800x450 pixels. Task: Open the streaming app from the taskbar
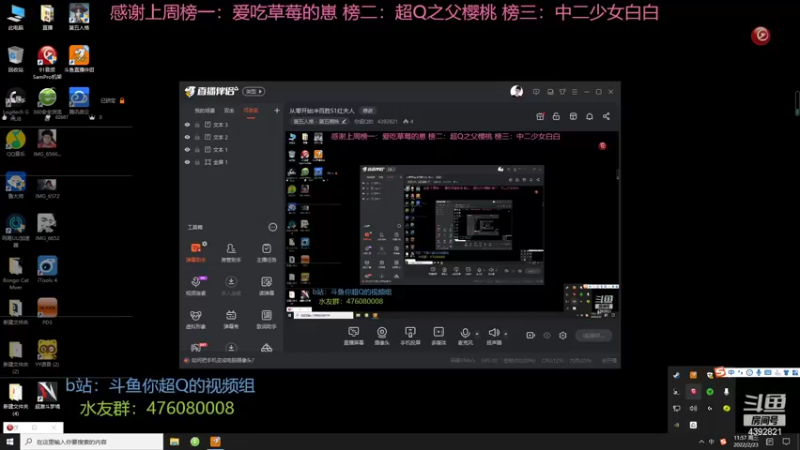tap(215, 441)
